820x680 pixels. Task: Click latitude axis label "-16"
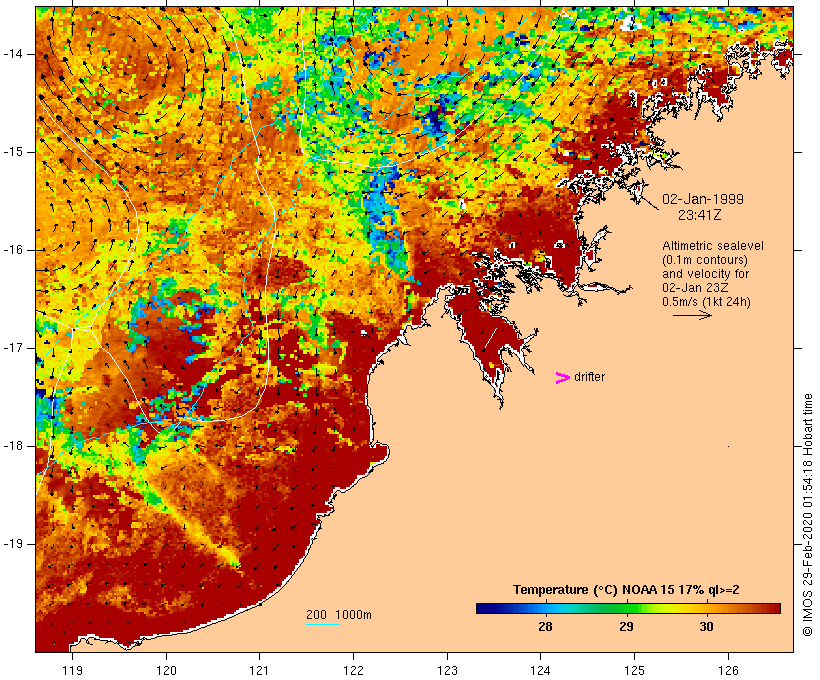click(x=12, y=250)
